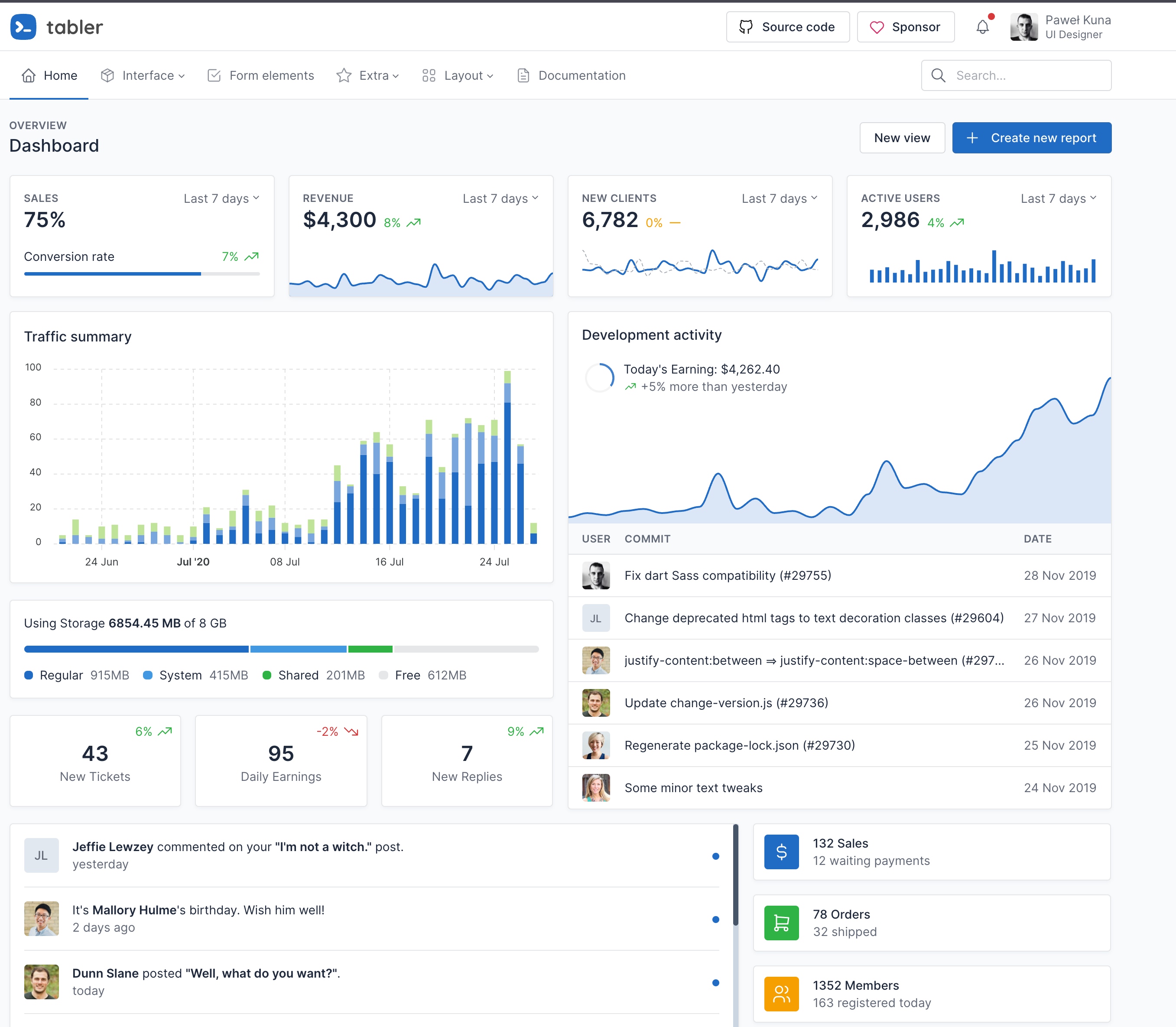
Task: Click the JL avatar in commit table
Action: point(595,618)
